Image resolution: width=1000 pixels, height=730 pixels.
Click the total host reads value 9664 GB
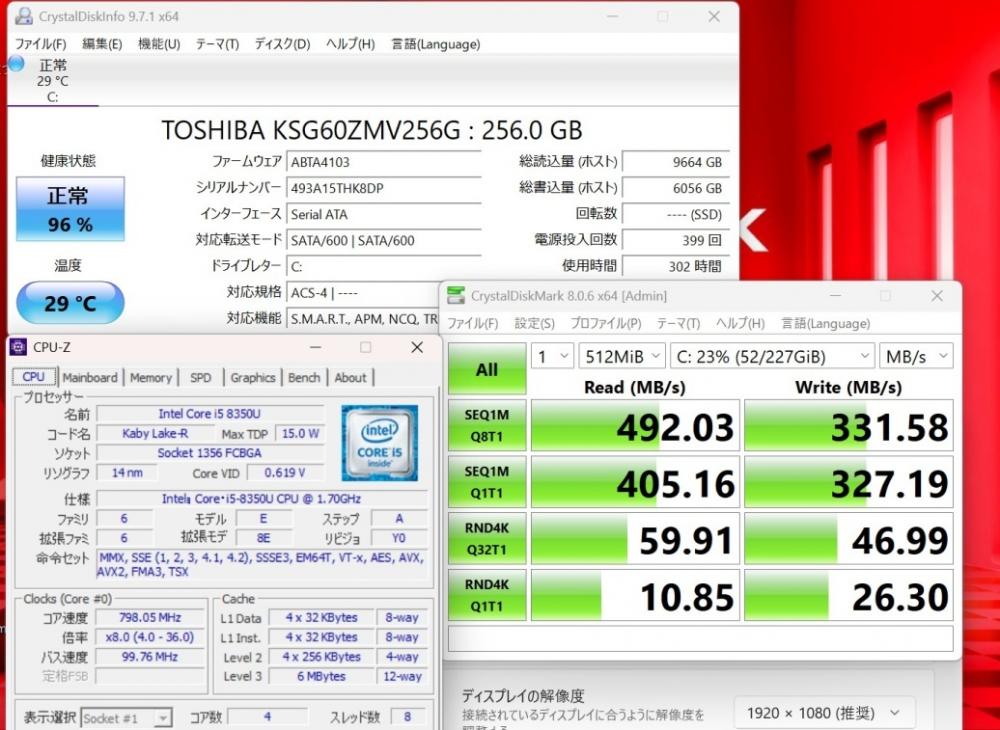point(675,162)
